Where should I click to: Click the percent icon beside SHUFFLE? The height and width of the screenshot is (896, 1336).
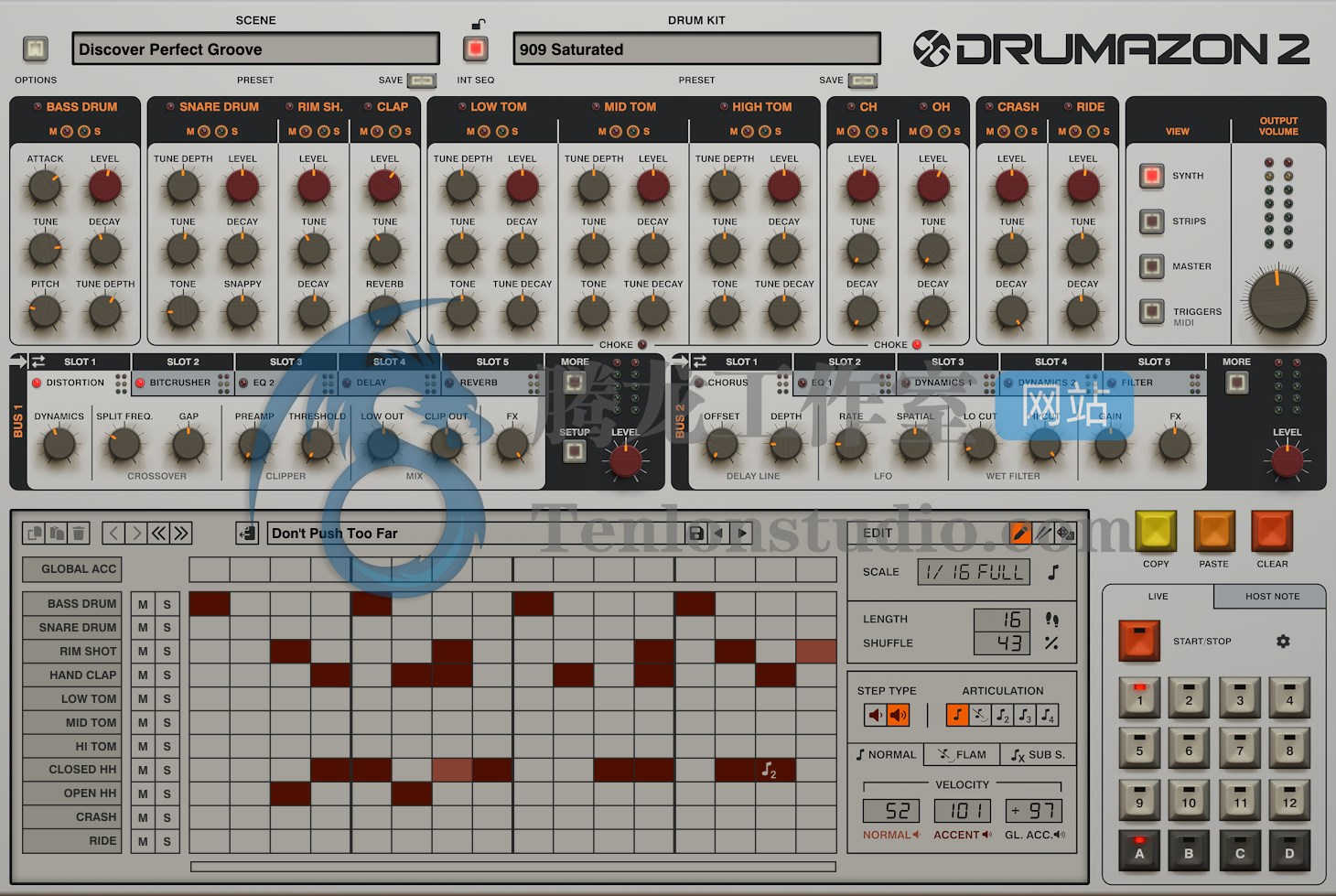point(1052,643)
